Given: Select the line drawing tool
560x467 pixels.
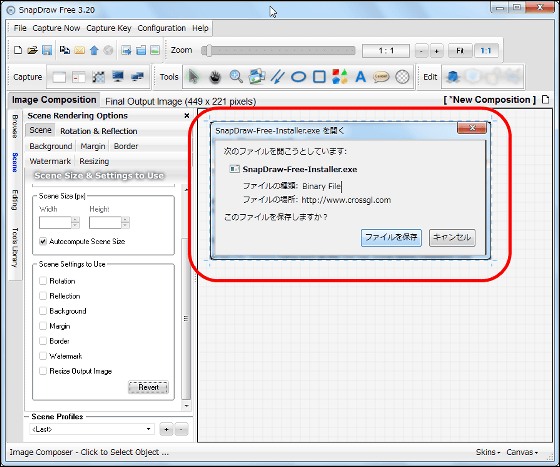Looking at the screenshot, I should click(278, 76).
